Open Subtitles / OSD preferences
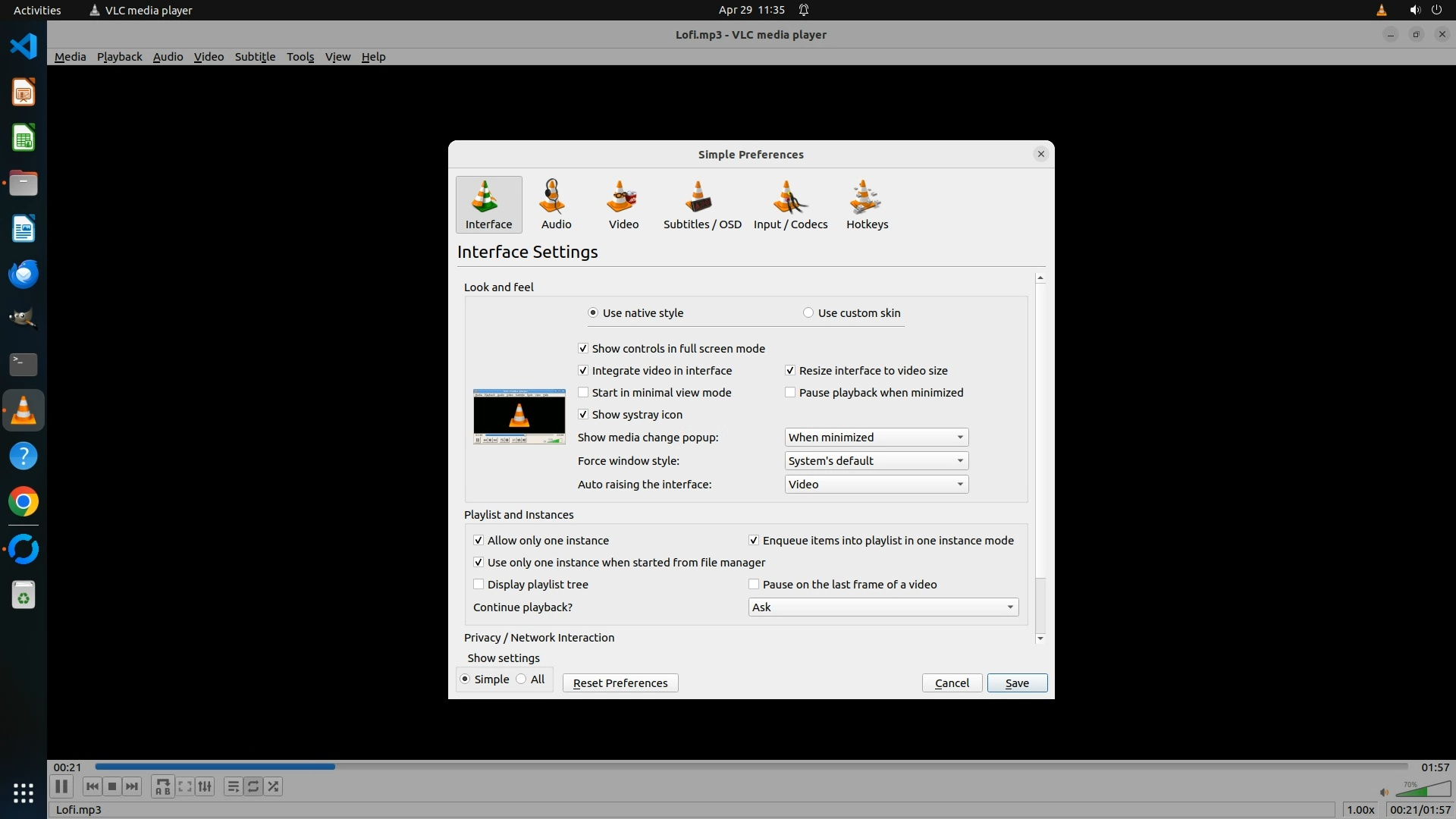The height and width of the screenshot is (819, 1456). (x=701, y=204)
